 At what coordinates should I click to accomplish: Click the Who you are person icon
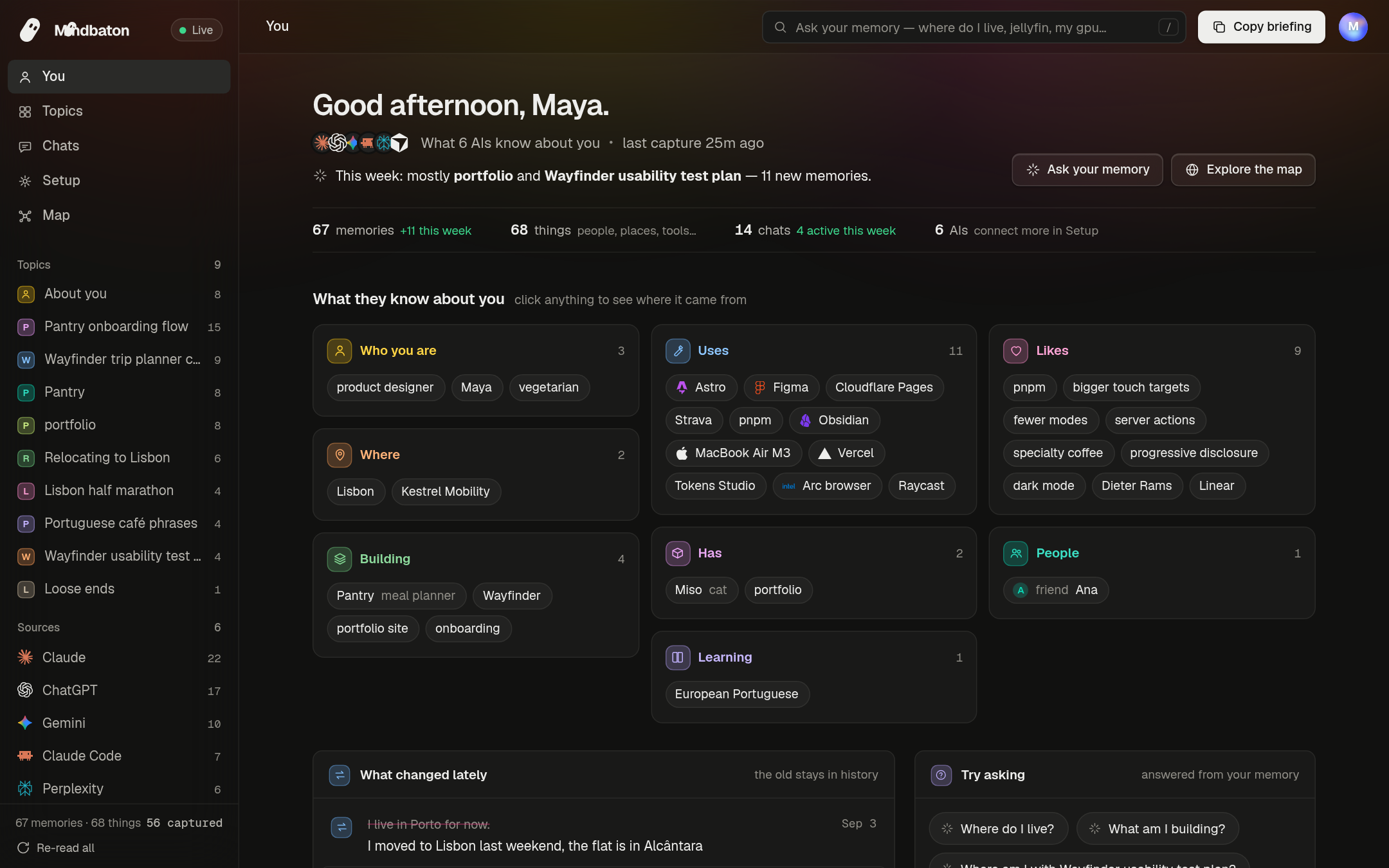tap(340, 351)
